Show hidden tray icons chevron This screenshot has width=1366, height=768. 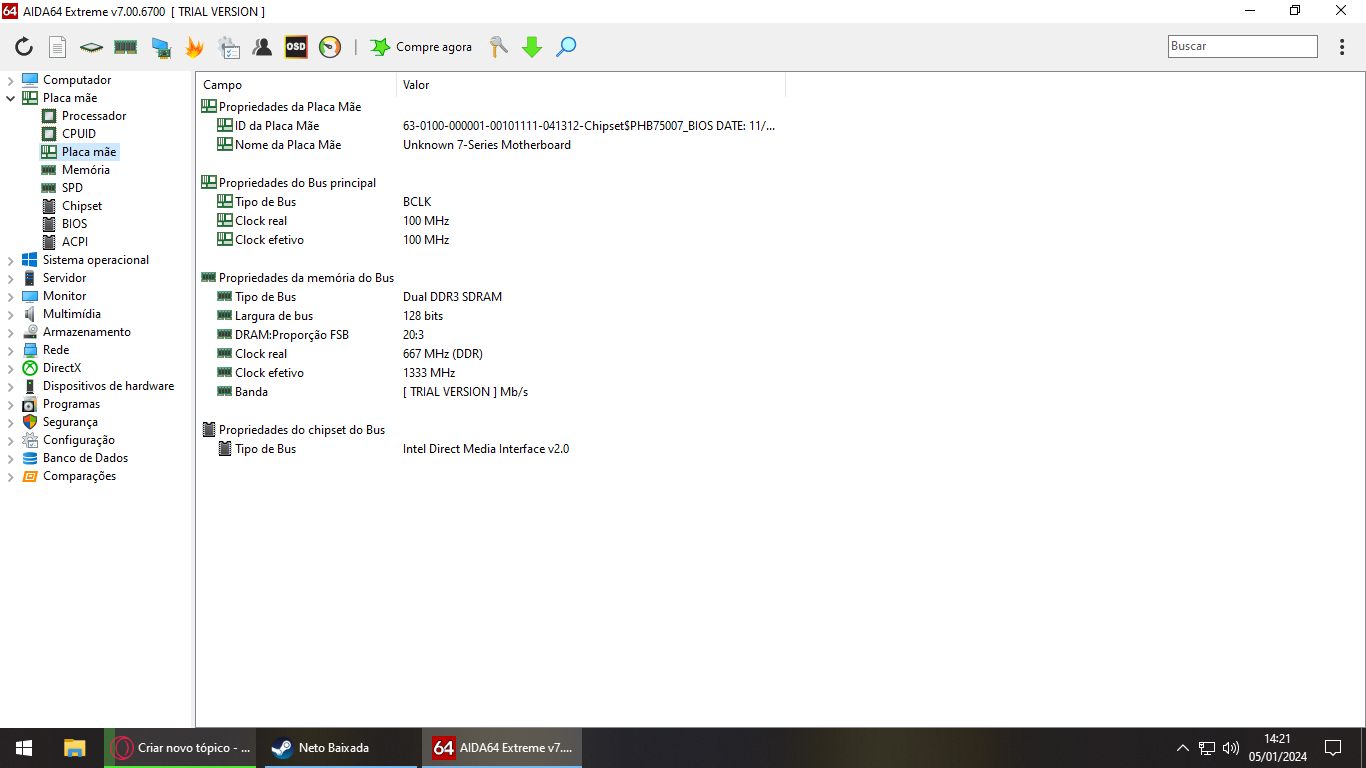click(1183, 748)
